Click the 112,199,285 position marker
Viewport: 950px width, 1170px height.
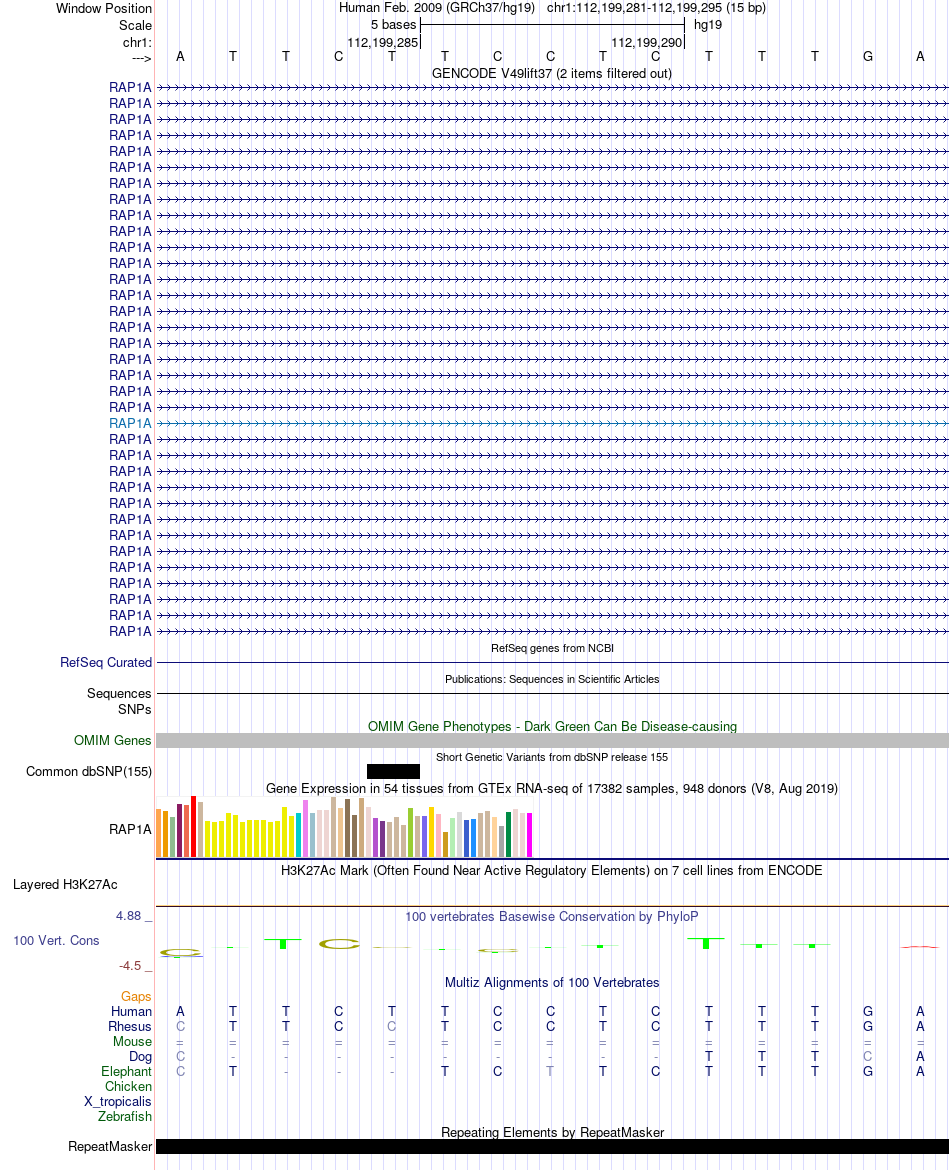(382, 43)
